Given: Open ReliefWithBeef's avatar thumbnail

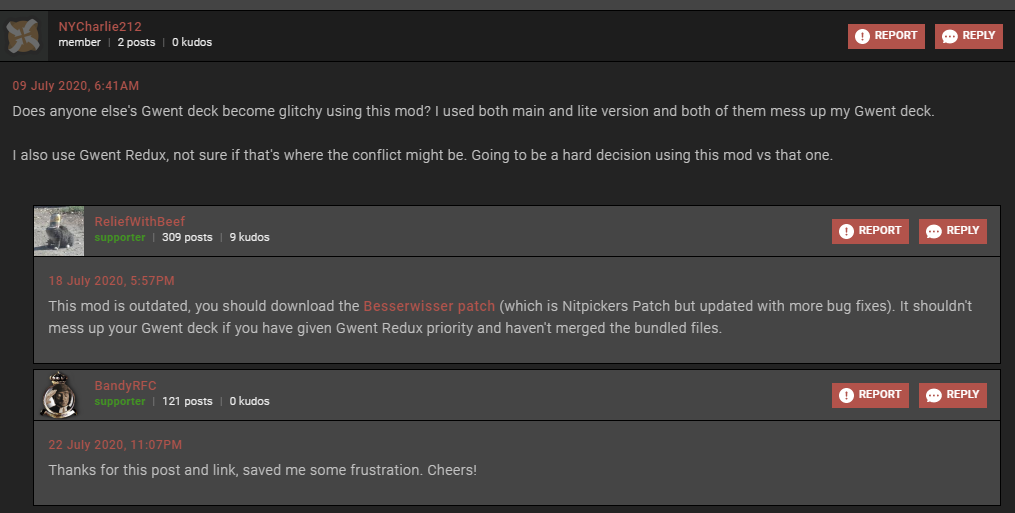Looking at the screenshot, I should (59, 231).
